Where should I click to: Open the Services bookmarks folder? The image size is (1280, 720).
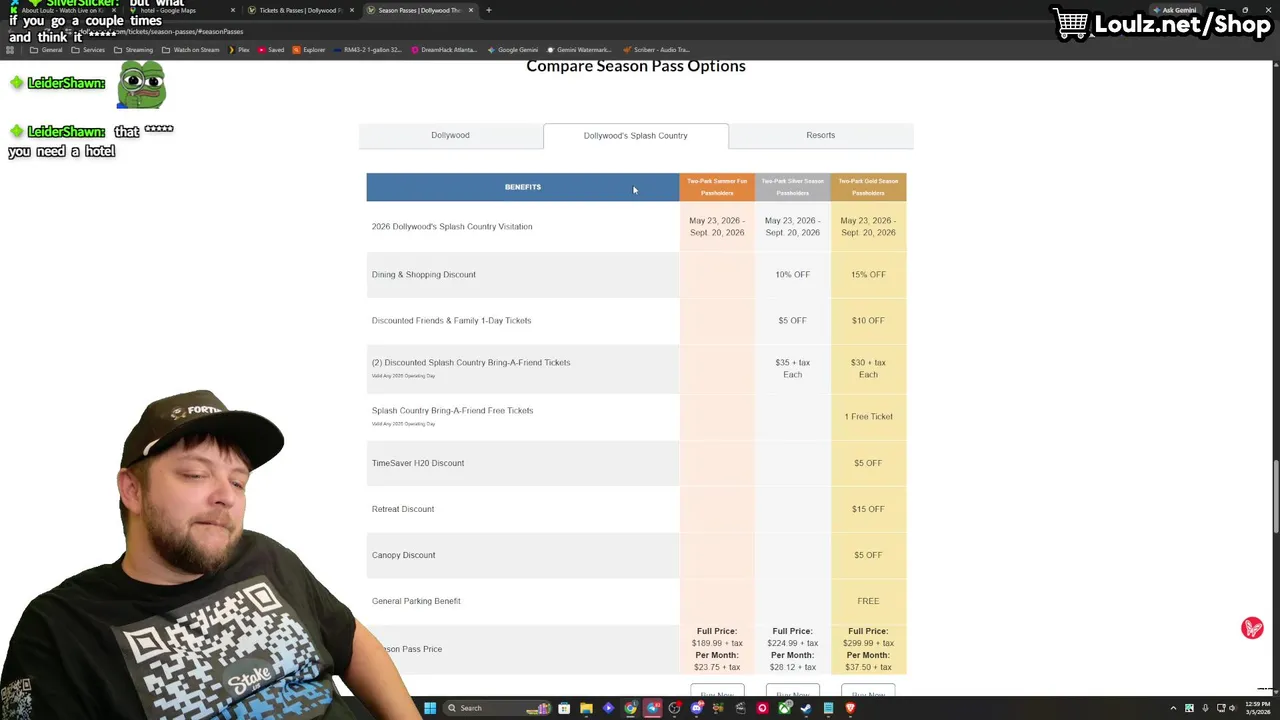click(88, 49)
